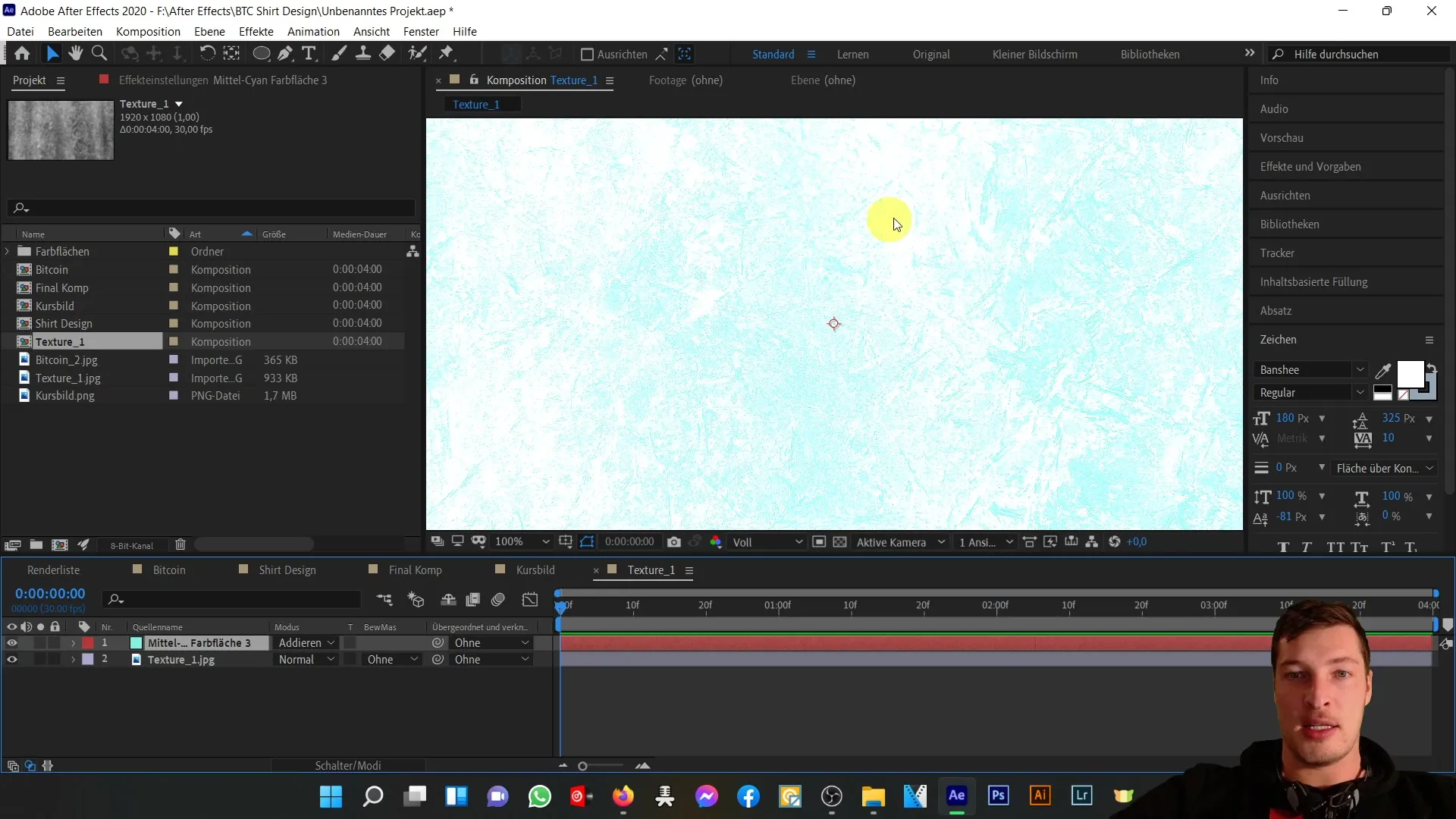Click the 8-Bit-Kanal color depth button

(132, 546)
